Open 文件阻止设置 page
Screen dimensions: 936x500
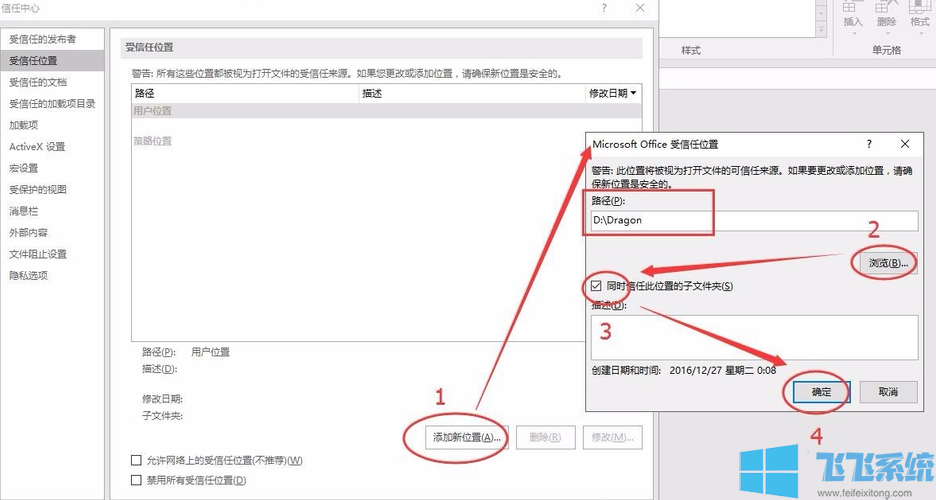coord(38,254)
